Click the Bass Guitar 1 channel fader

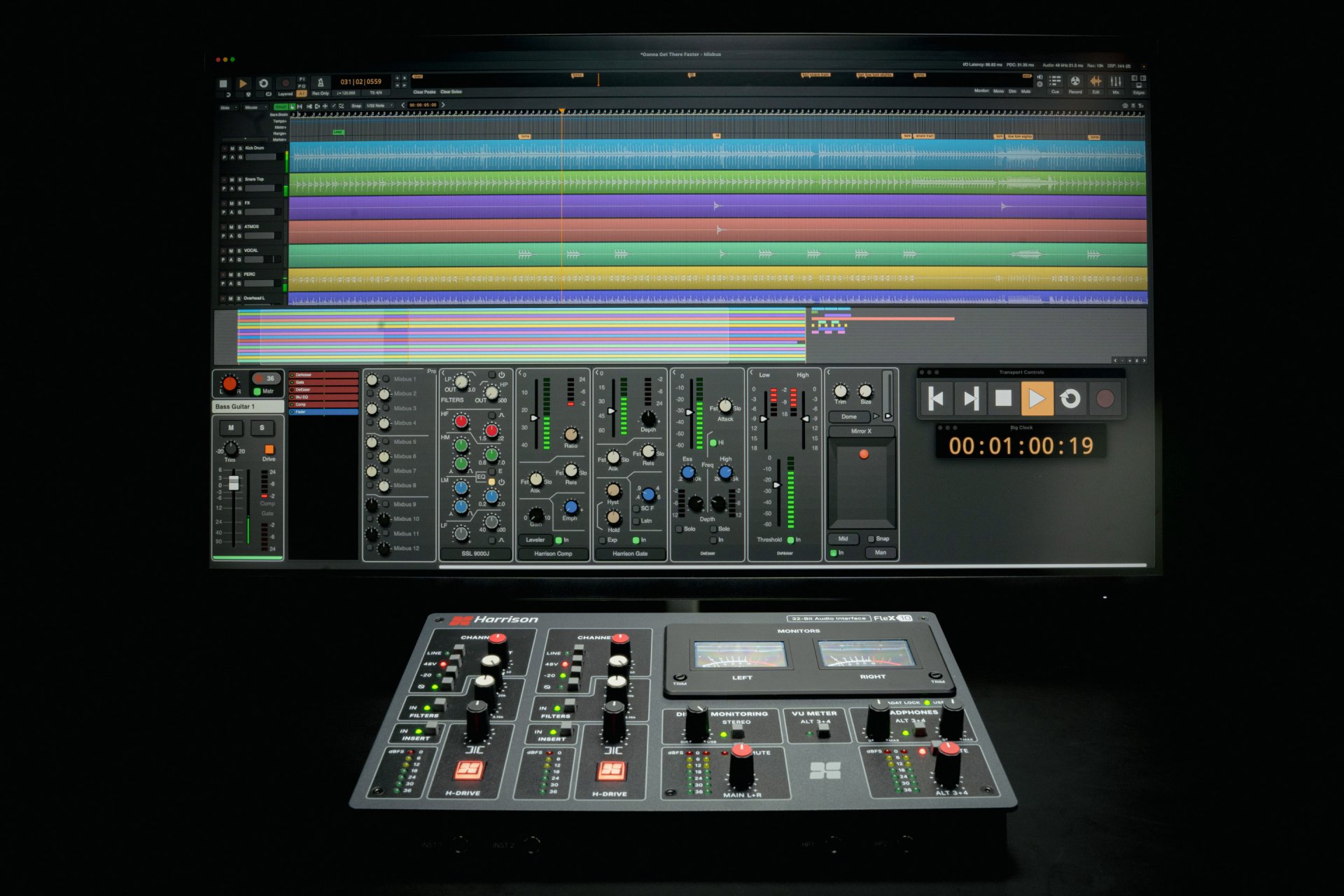234,482
